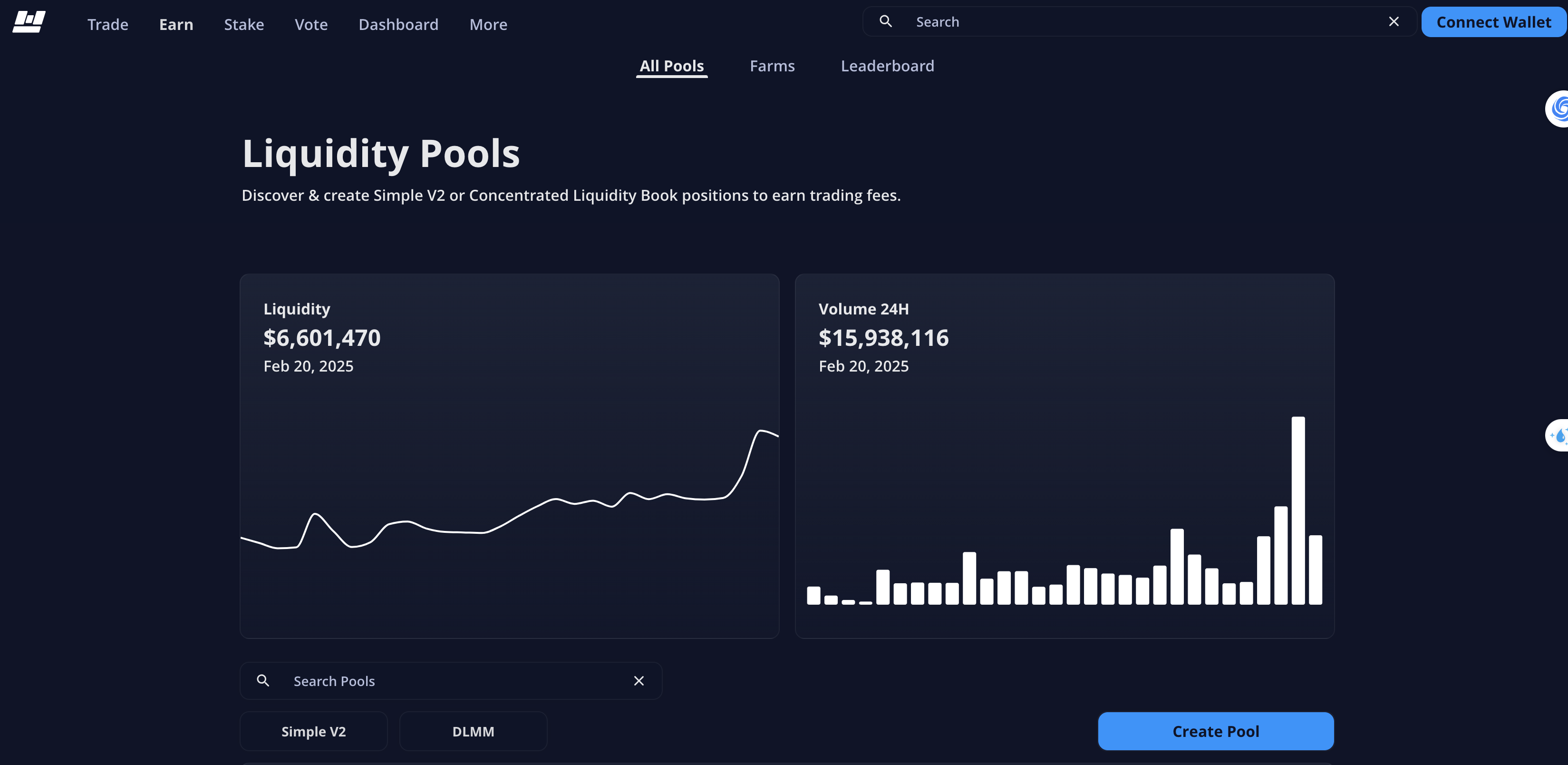Click the Trader Joe logo icon
1568x765 pixels.
pyautogui.click(x=29, y=22)
